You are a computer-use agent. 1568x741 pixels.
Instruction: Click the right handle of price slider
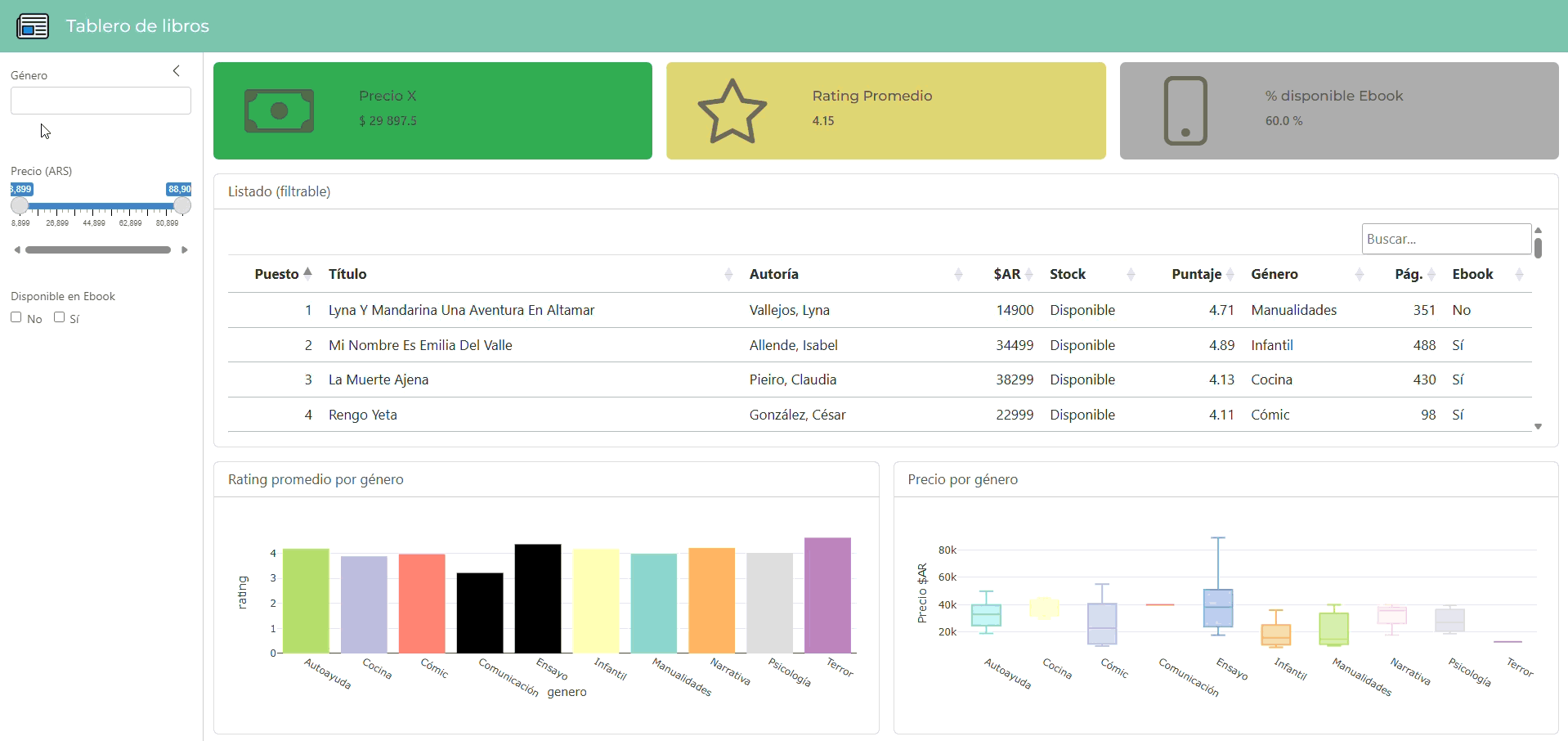point(182,206)
